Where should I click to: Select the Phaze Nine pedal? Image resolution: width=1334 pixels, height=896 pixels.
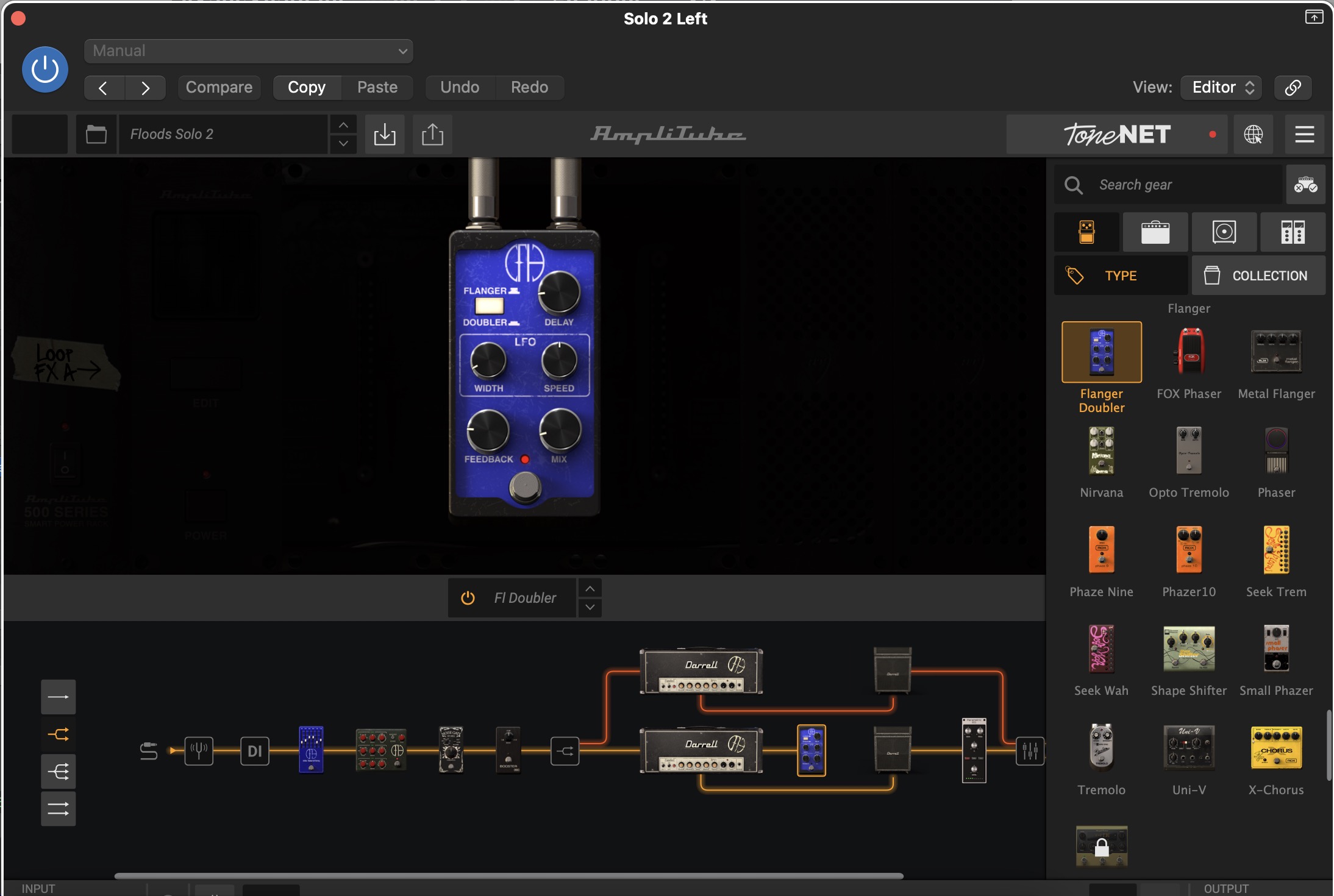pyautogui.click(x=1102, y=550)
